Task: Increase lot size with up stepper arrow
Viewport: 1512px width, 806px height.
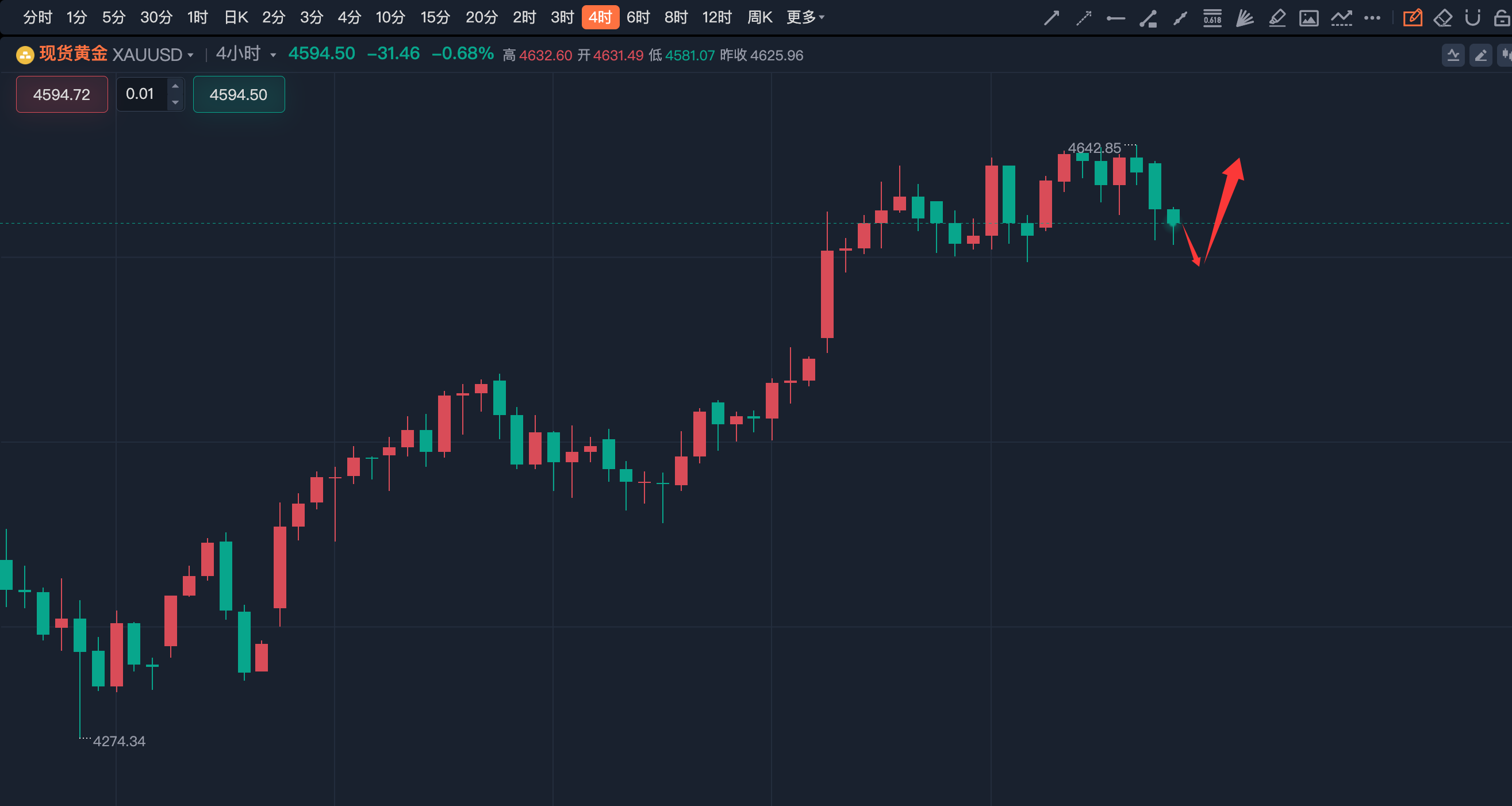Action: [x=175, y=86]
